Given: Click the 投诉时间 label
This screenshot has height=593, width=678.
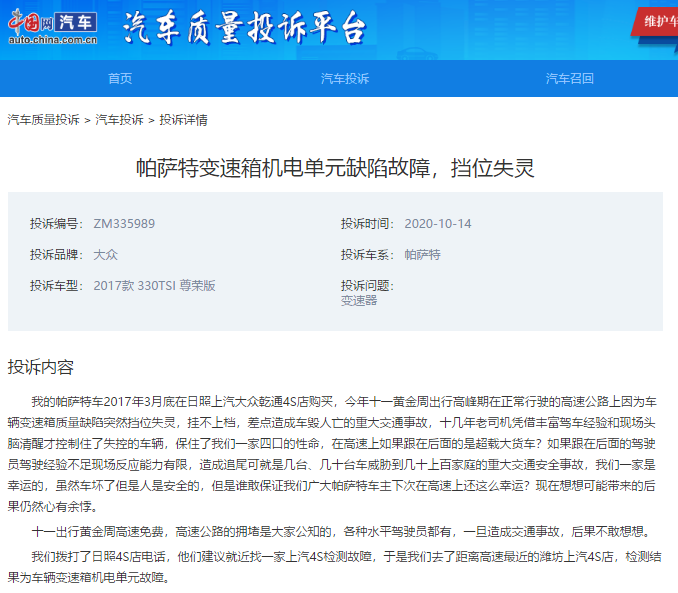Looking at the screenshot, I should pyautogui.click(x=367, y=224).
